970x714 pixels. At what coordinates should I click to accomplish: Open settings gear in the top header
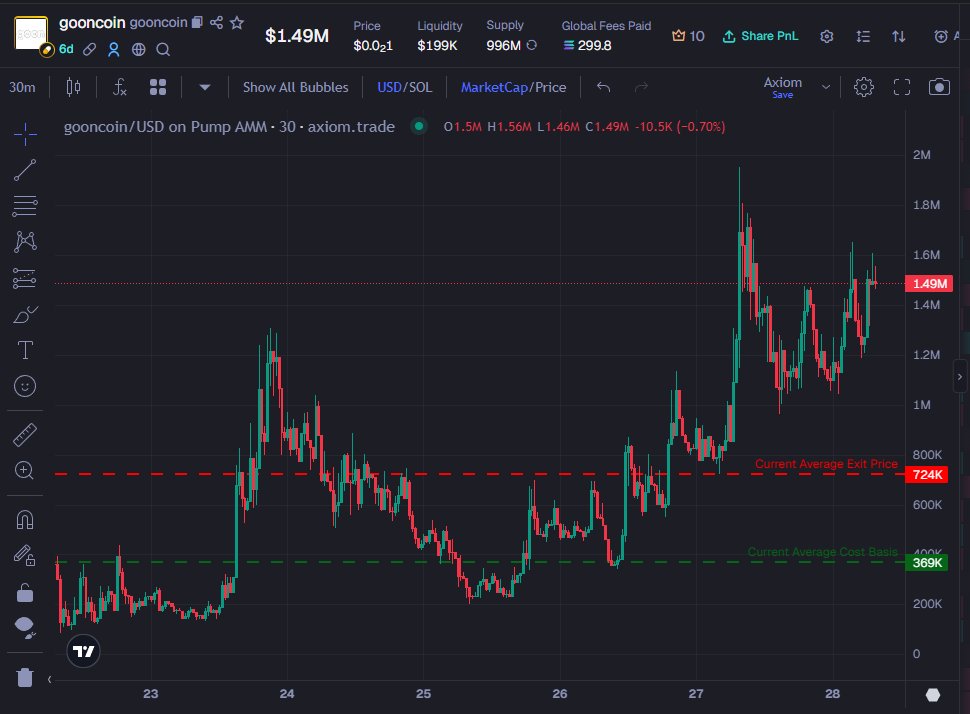[826, 37]
